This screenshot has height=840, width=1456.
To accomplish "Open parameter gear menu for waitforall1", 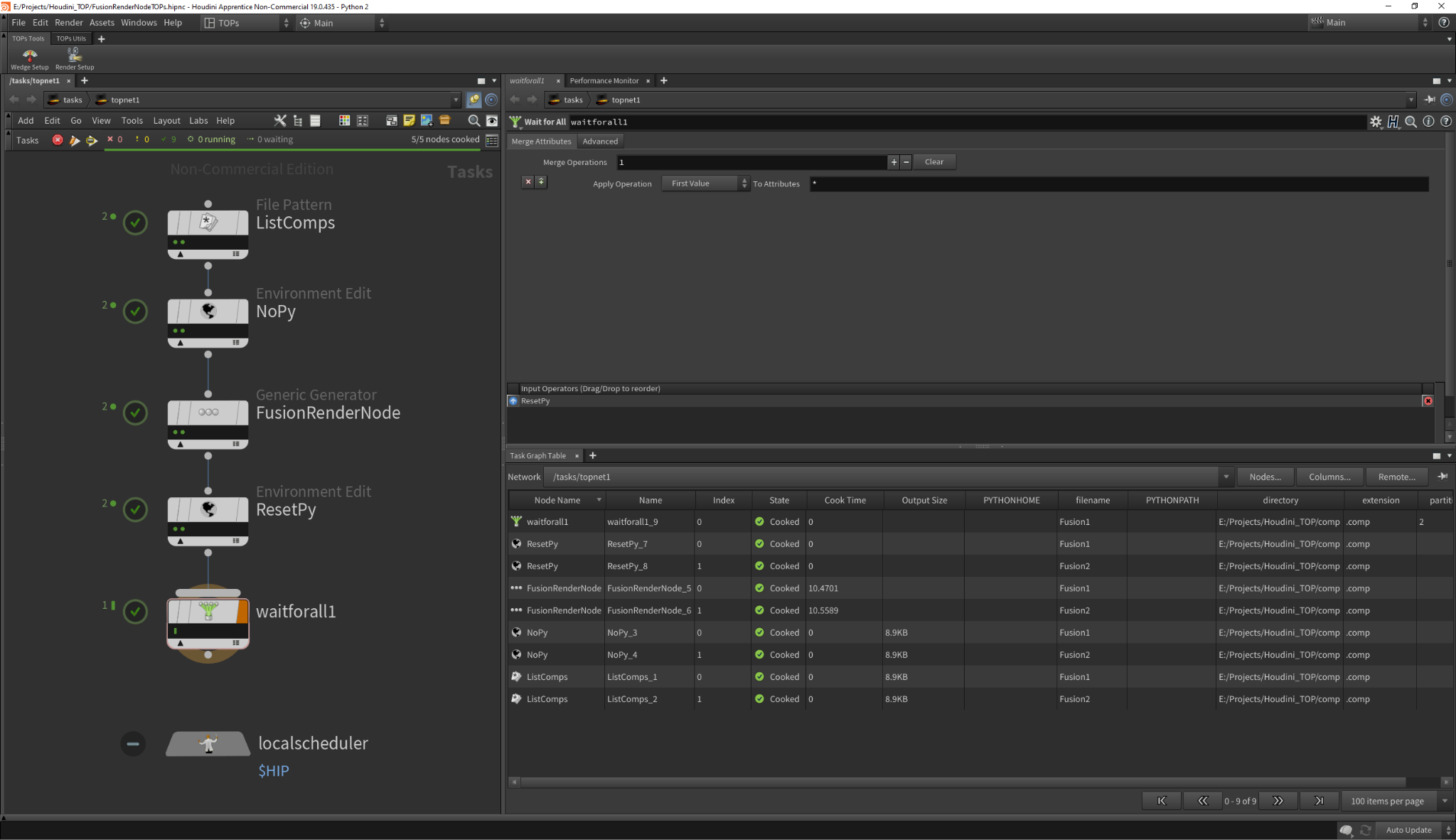I will coord(1376,122).
